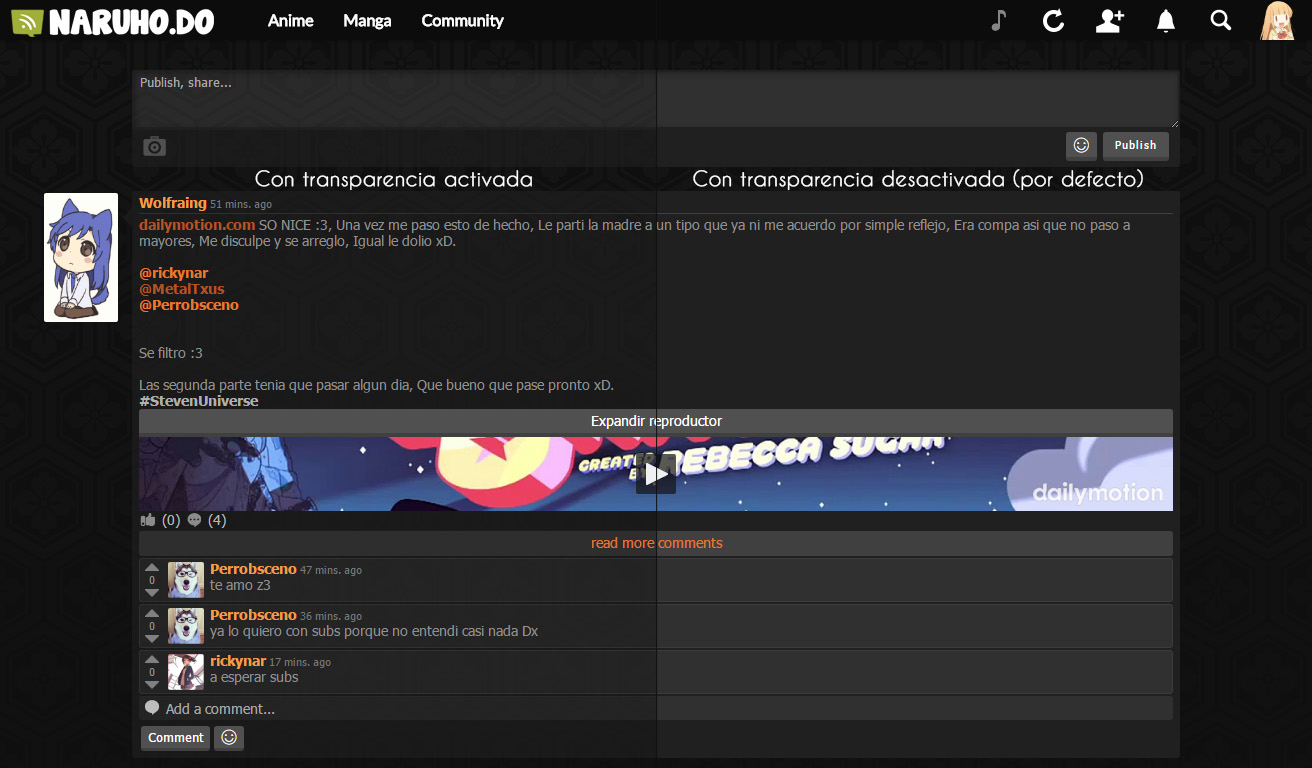1312x768 pixels.
Task: Open Wolfraing's profile name link
Action: click(x=173, y=203)
